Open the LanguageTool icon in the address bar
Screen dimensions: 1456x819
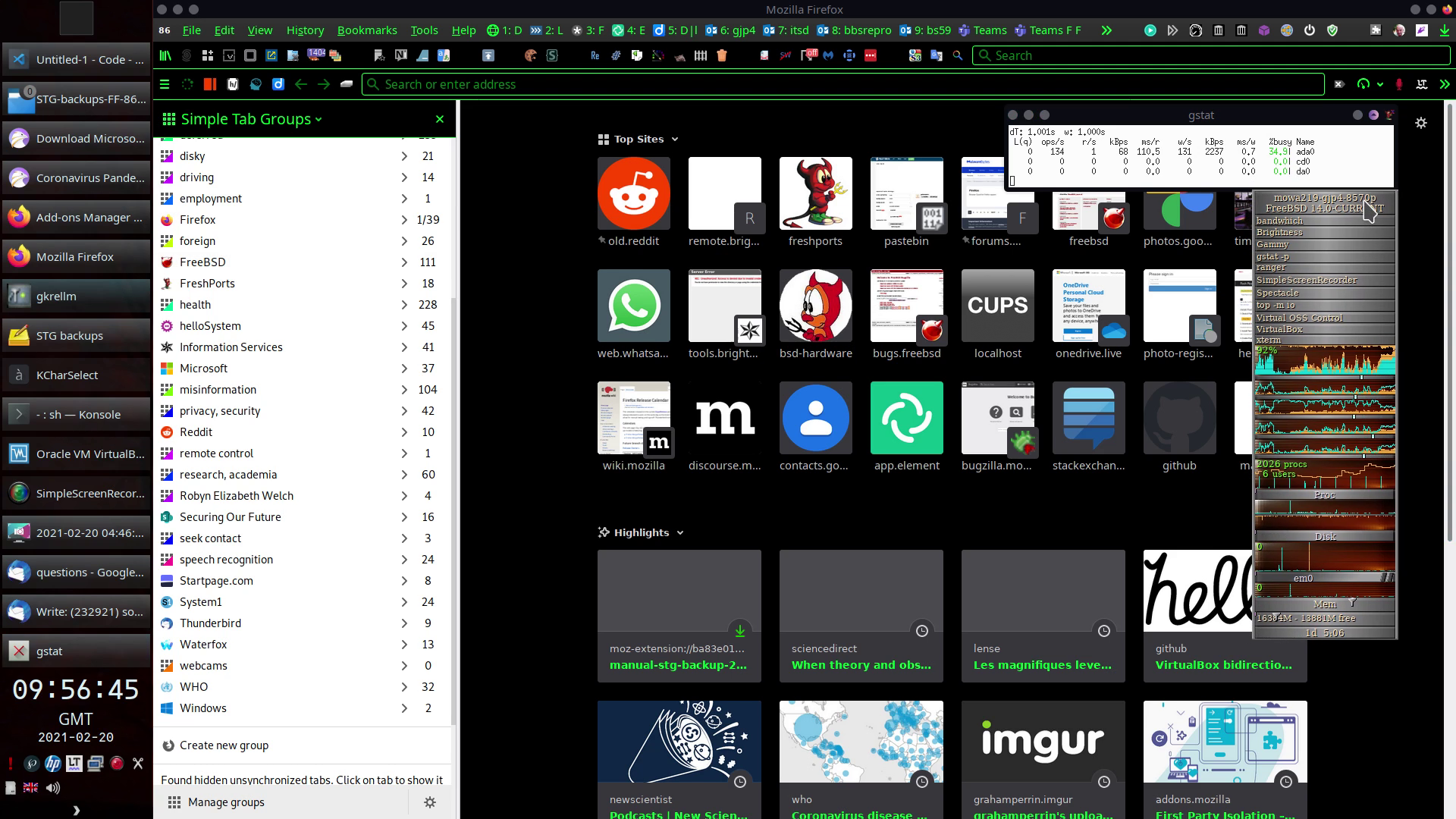click(1423, 84)
